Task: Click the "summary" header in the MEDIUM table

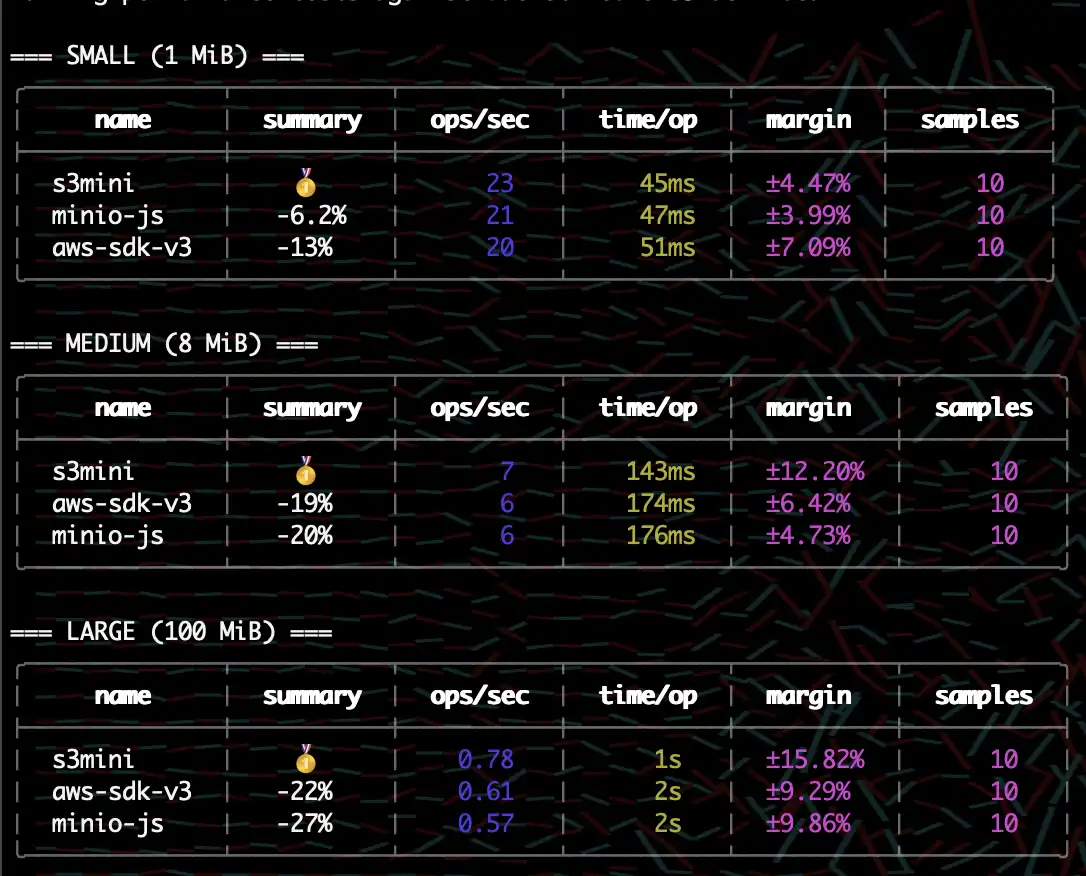Action: tap(312, 408)
